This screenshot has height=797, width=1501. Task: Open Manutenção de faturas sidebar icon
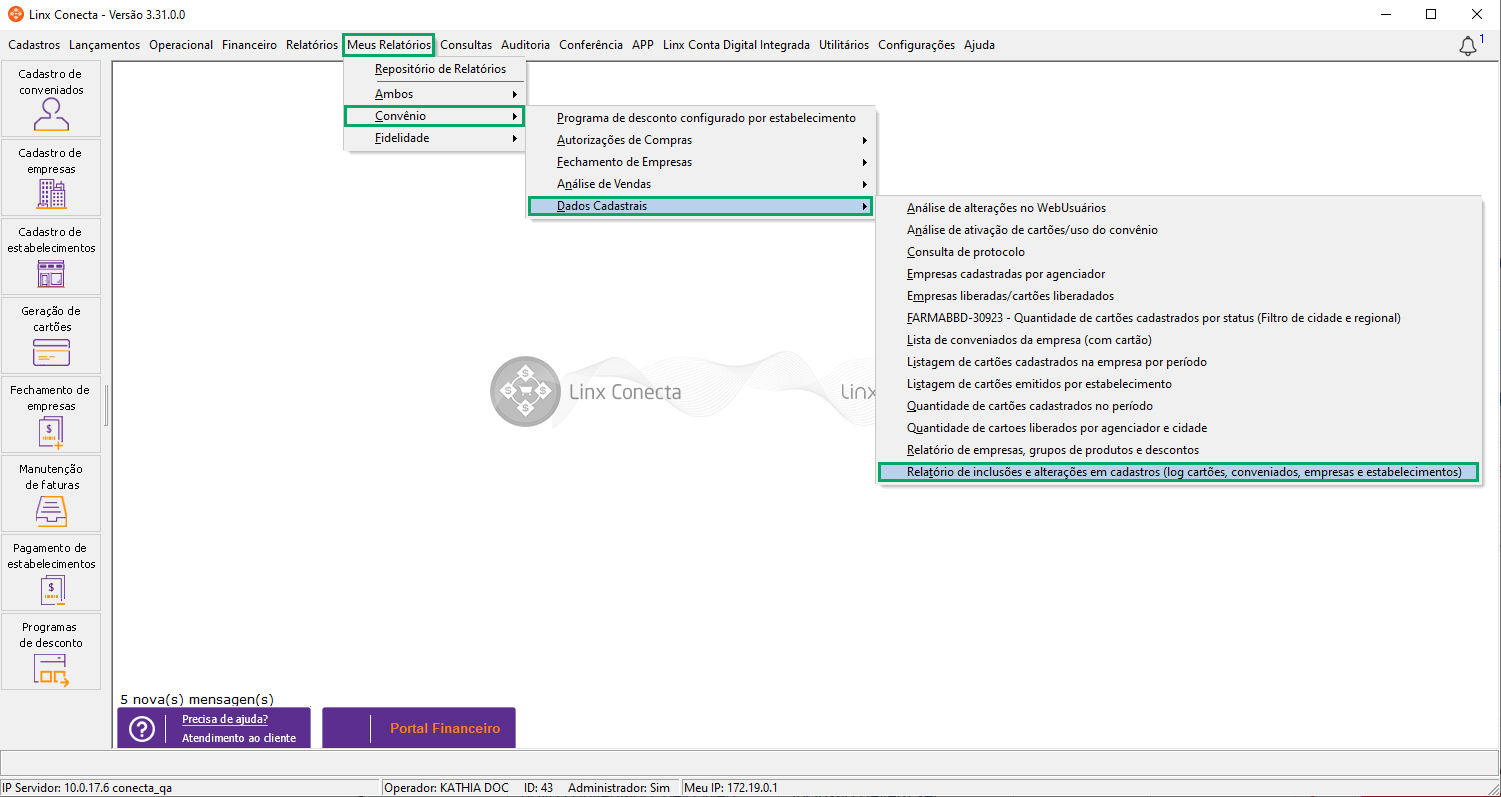pyautogui.click(x=51, y=493)
